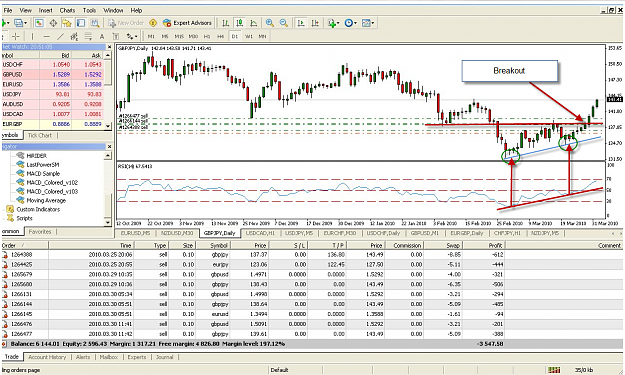625x375 pixels.
Task: Select the GBPUSD row in Market Watch
Action: point(53,75)
